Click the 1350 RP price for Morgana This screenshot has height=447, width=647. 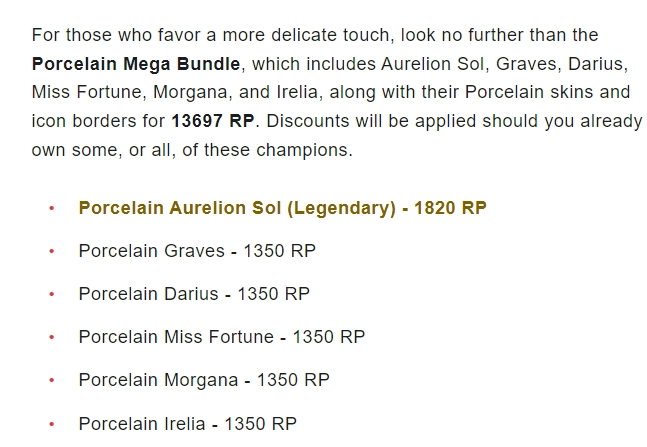[x=293, y=380]
